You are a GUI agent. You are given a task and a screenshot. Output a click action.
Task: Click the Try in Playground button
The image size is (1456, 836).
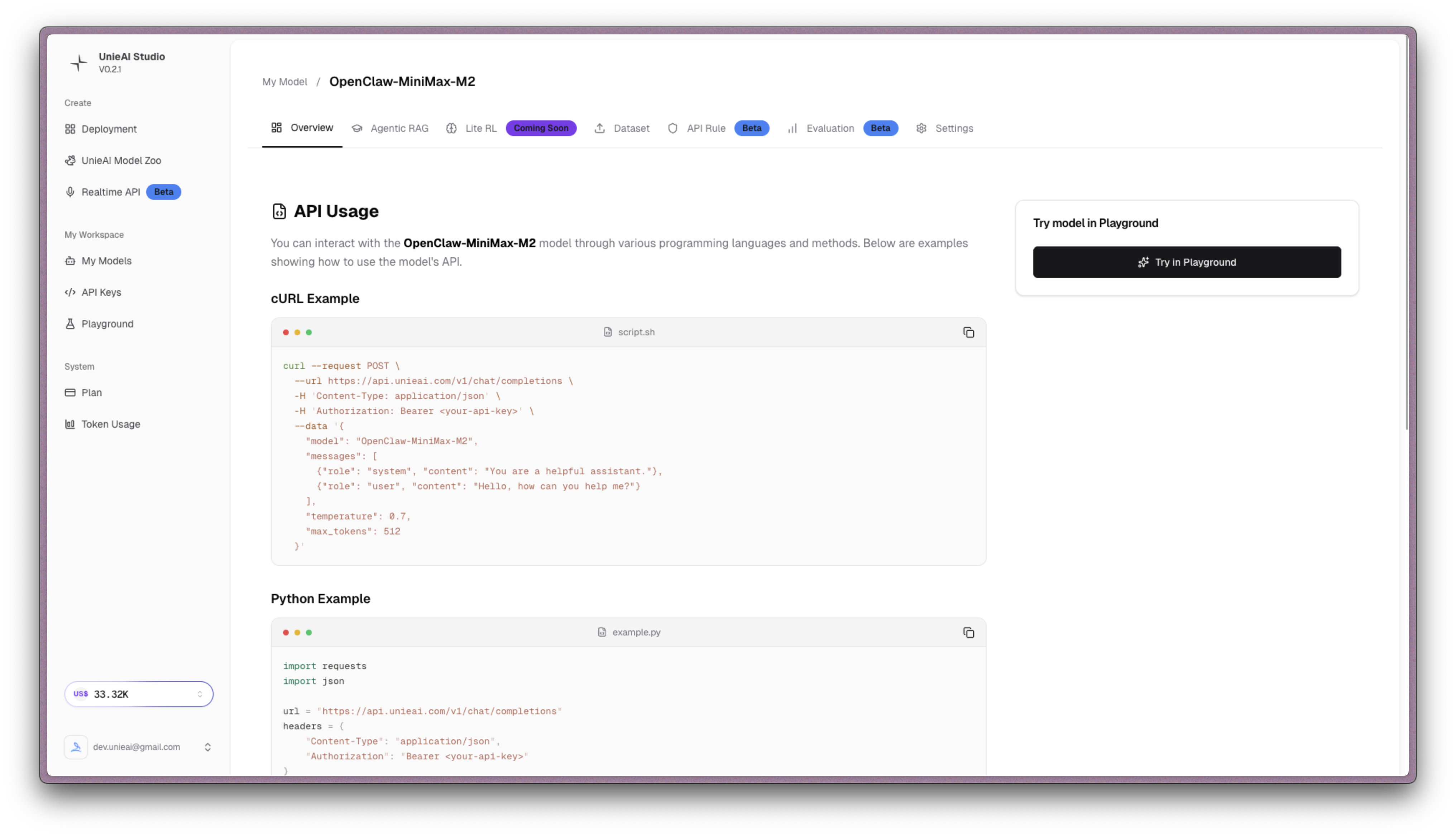[1187, 263]
